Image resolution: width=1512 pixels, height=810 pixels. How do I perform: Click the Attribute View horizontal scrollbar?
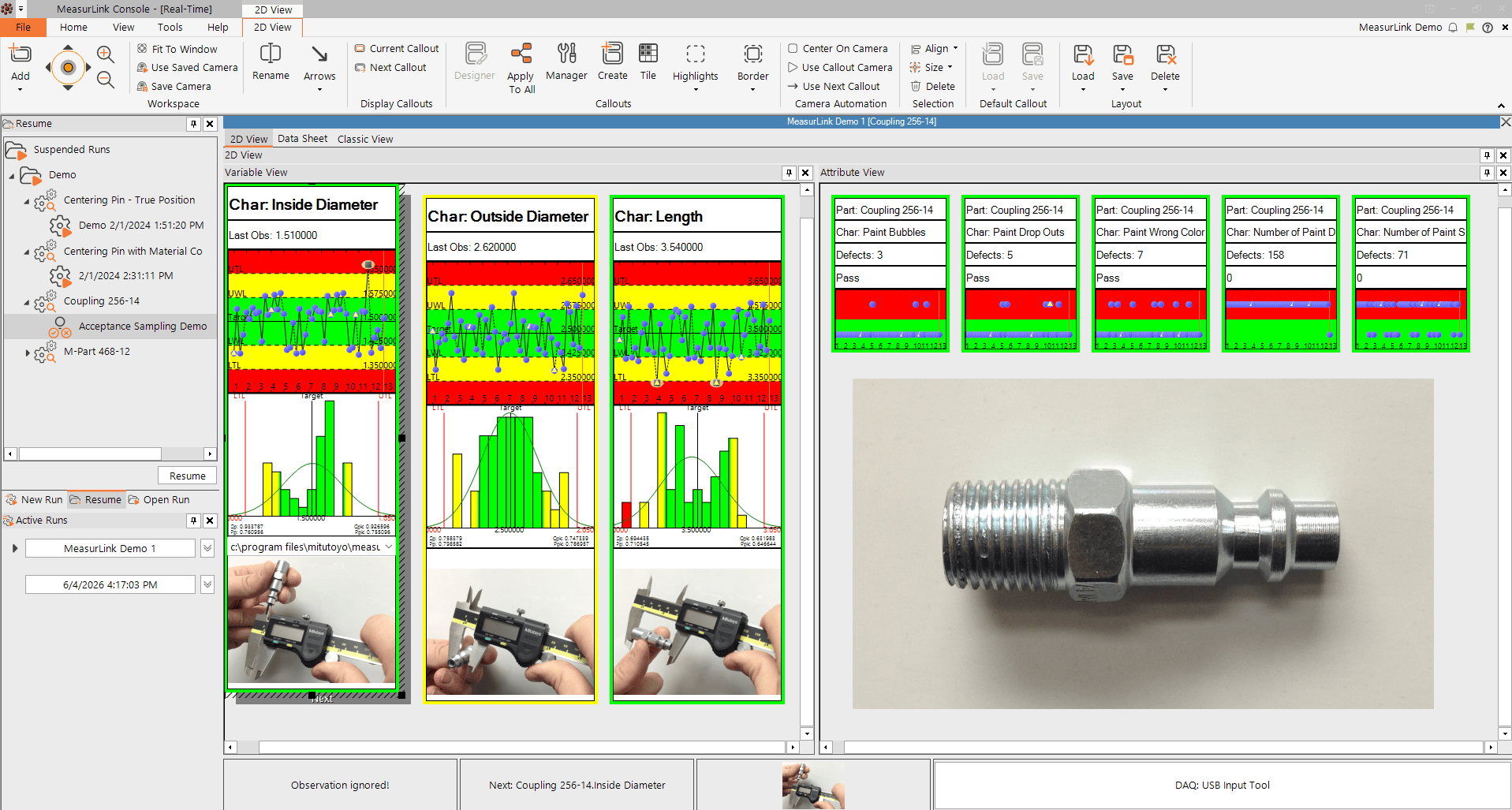pos(1163,747)
